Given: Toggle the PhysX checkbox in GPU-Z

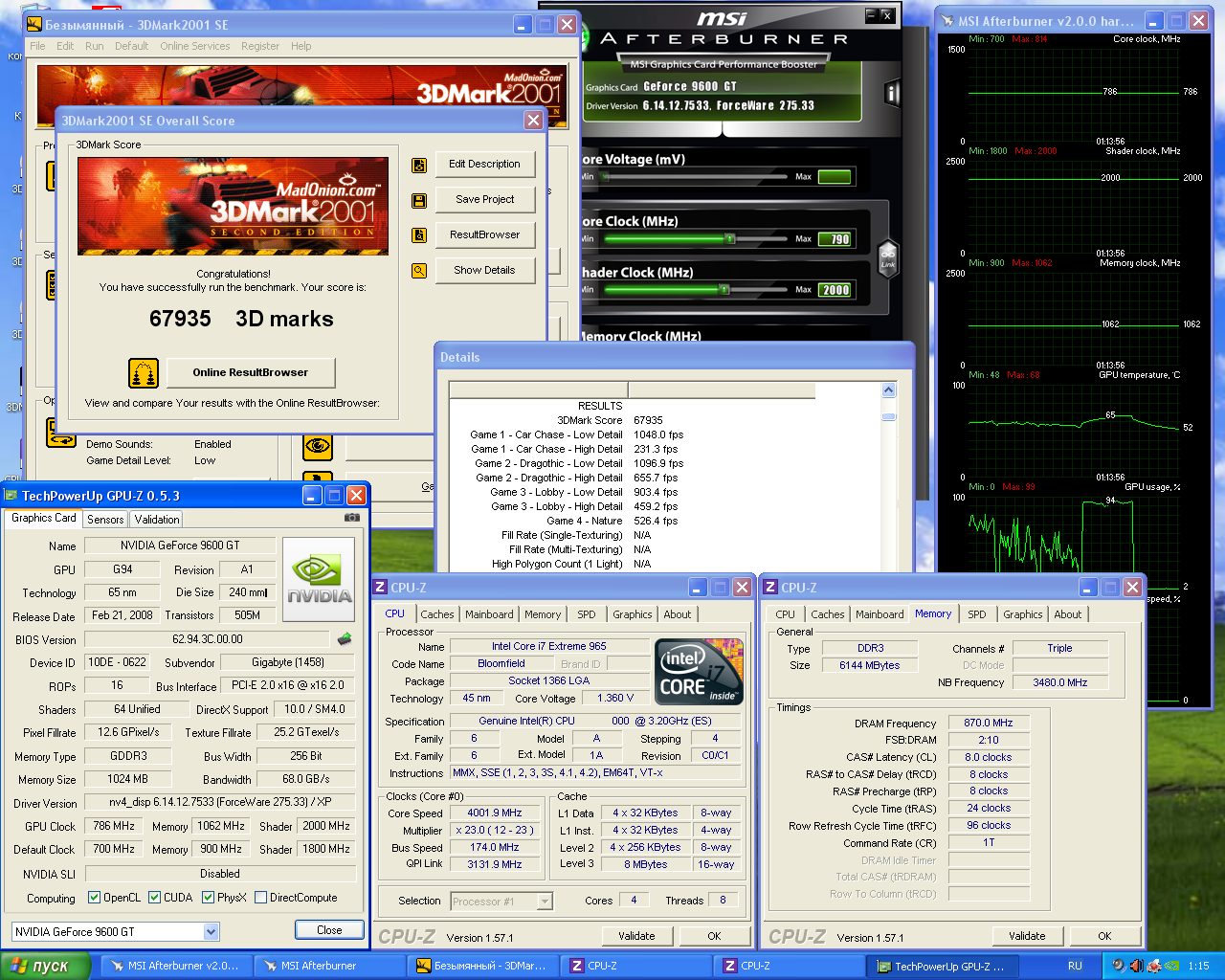Looking at the screenshot, I should (x=208, y=898).
